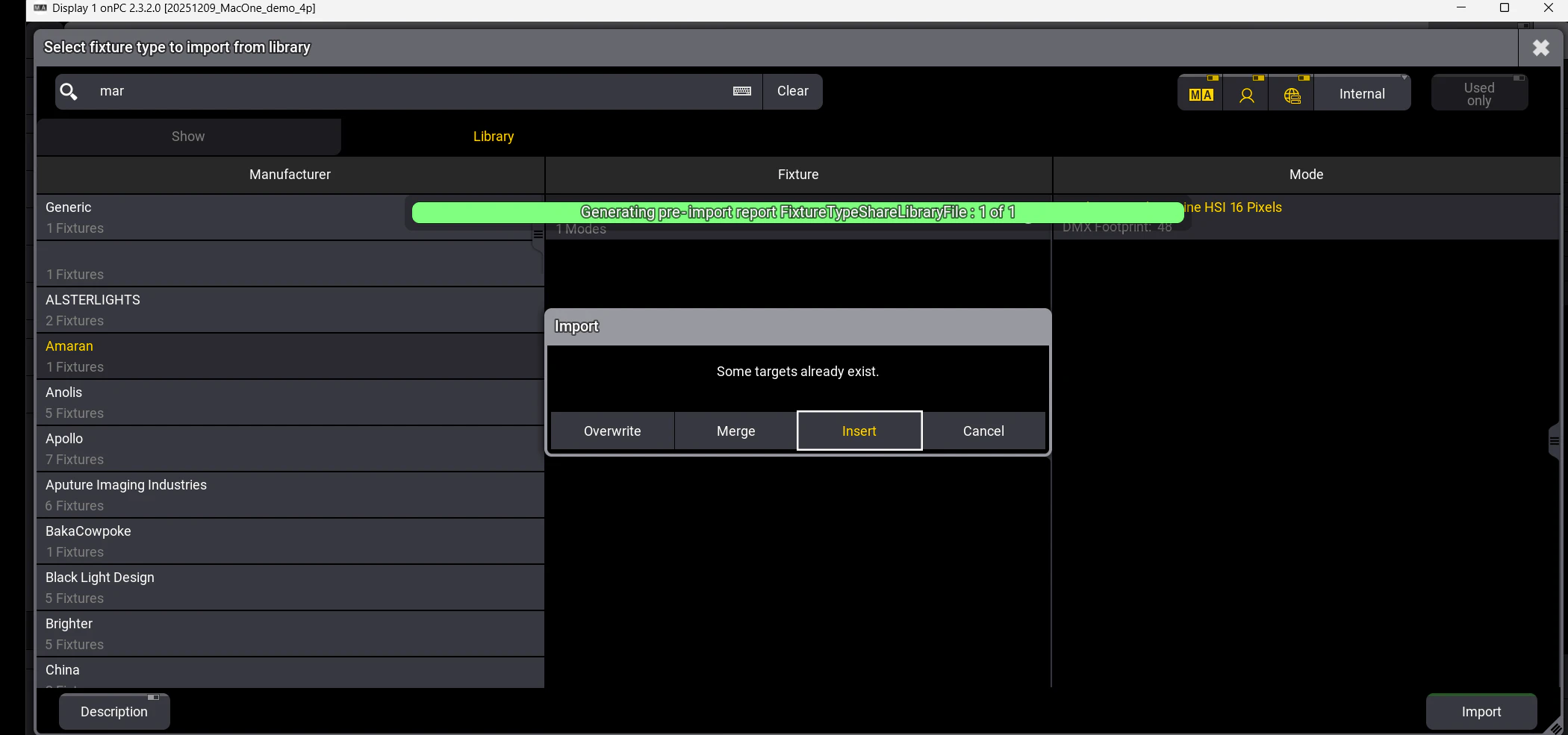
Task: Switch to the Show tab
Action: [188, 137]
